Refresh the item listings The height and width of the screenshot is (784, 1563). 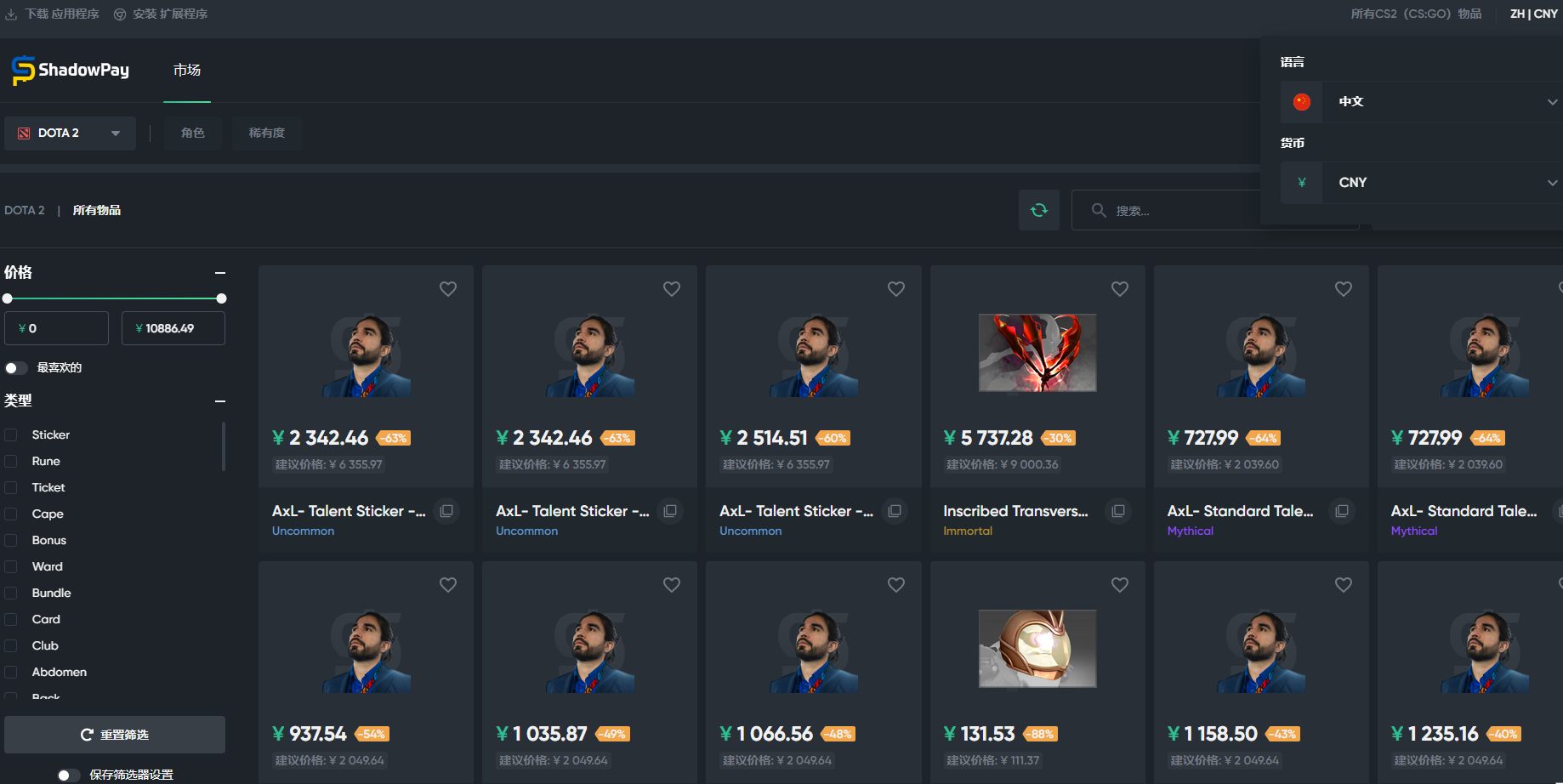[1039, 210]
